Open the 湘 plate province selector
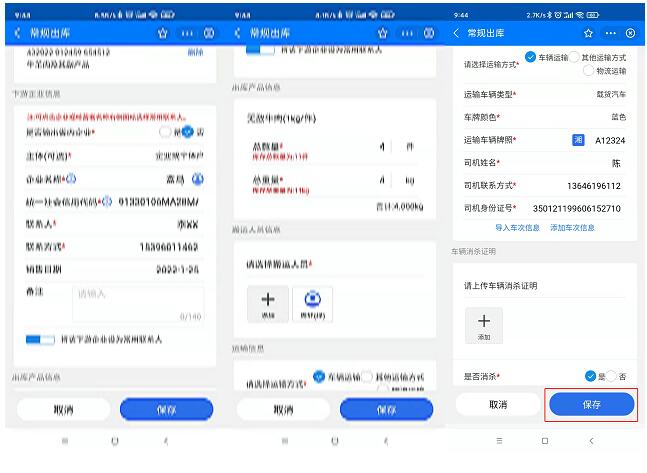 click(x=578, y=140)
